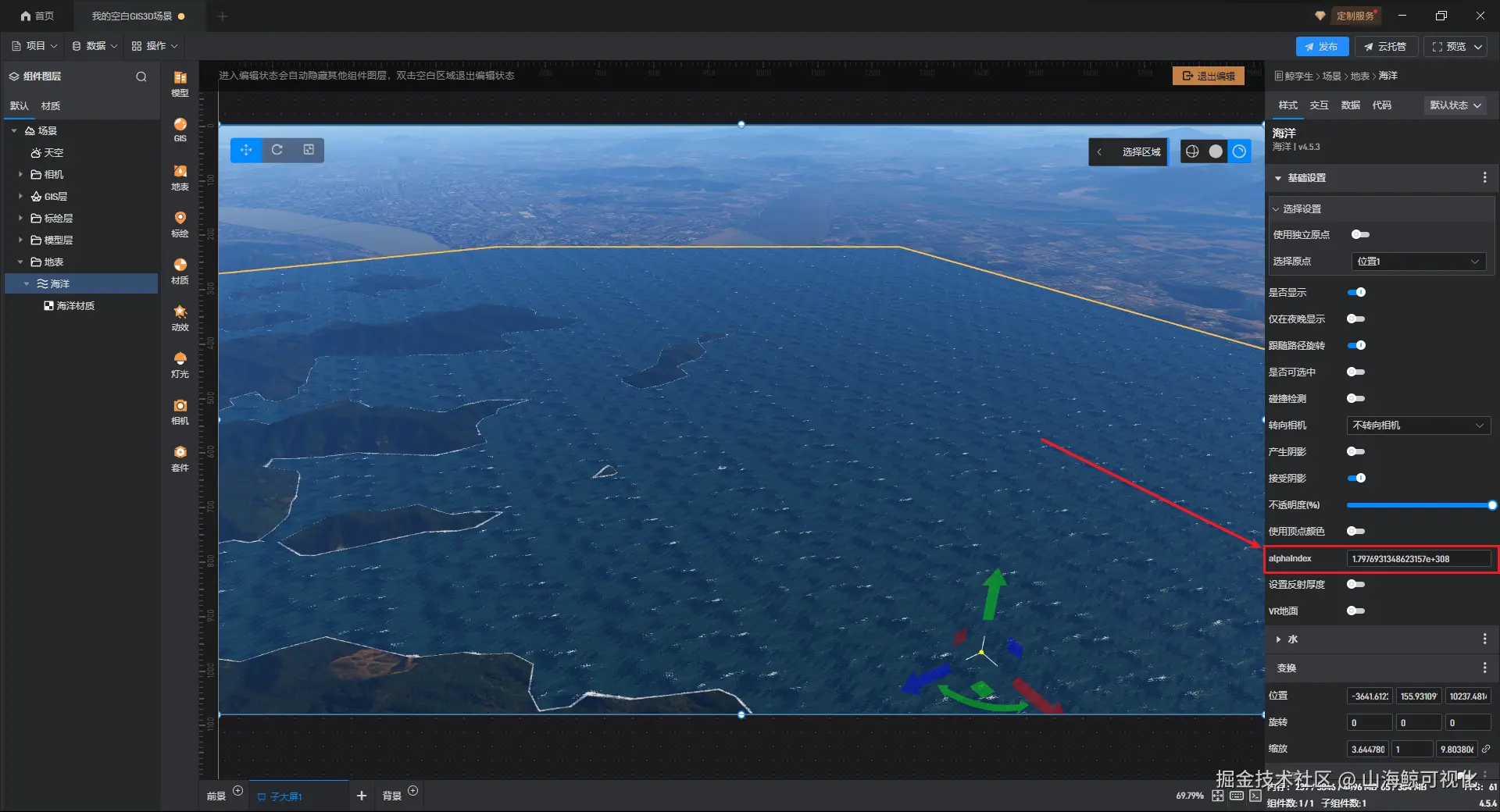The width and height of the screenshot is (1500, 812).
Task: Expand the 水 section
Action: tap(1278, 639)
